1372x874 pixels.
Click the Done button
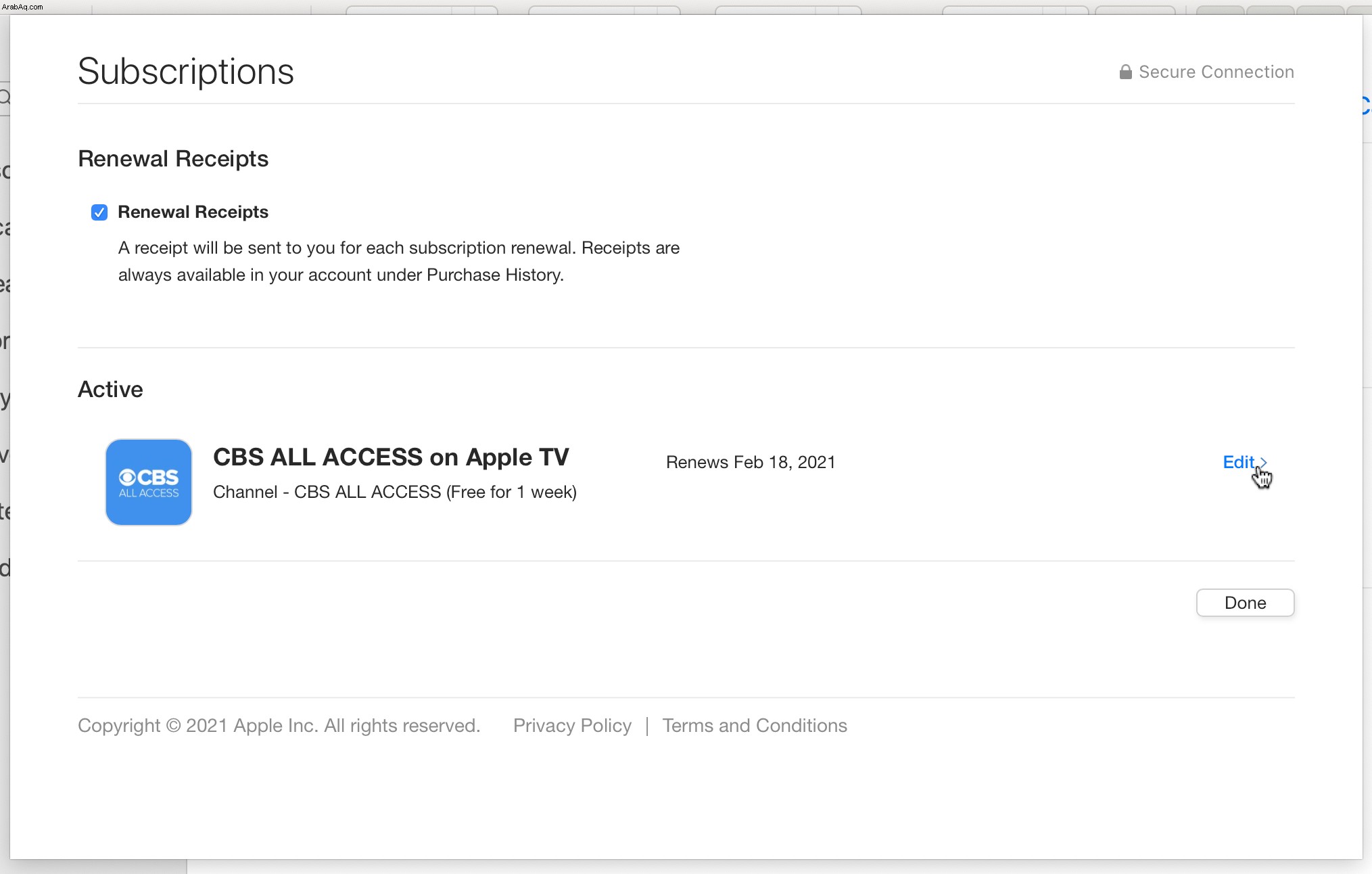point(1245,603)
